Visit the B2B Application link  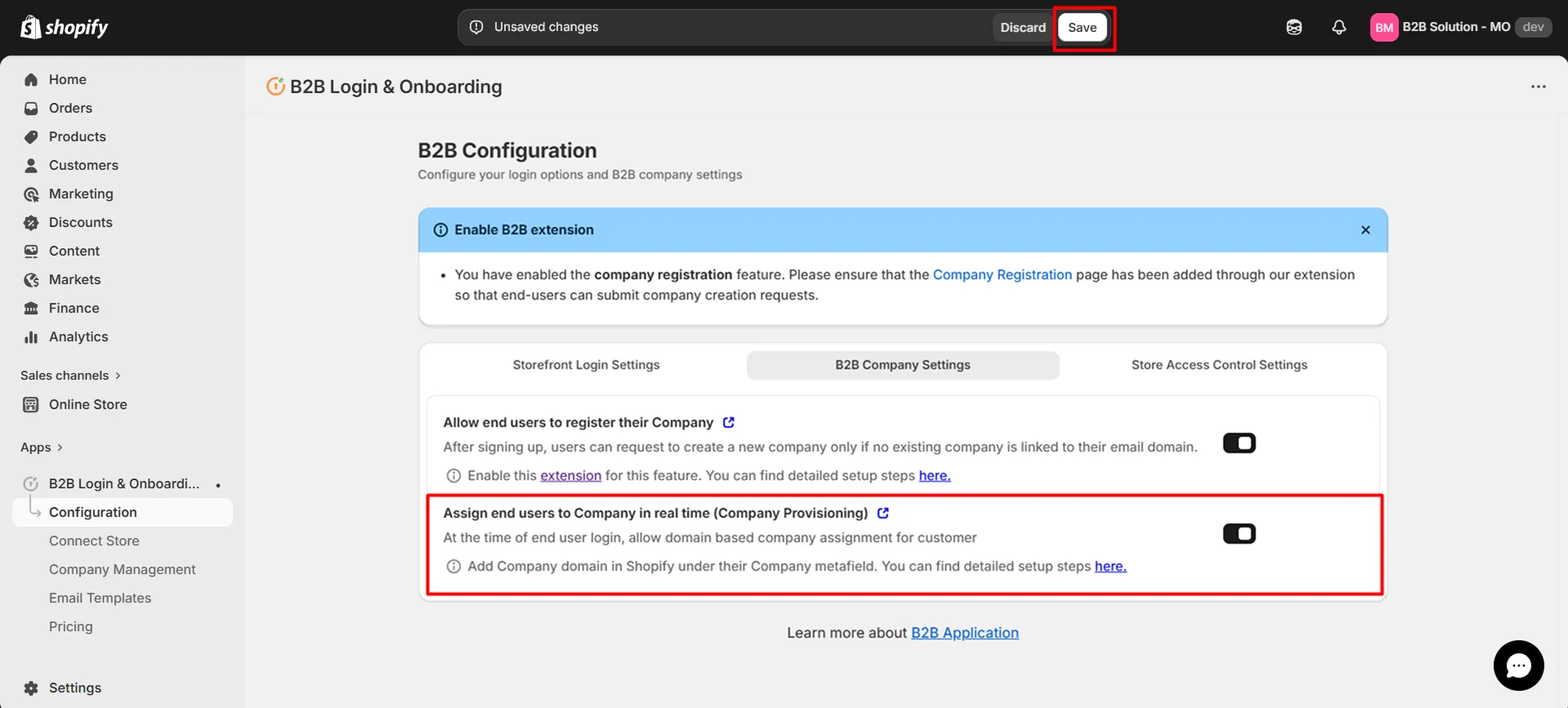pos(964,633)
